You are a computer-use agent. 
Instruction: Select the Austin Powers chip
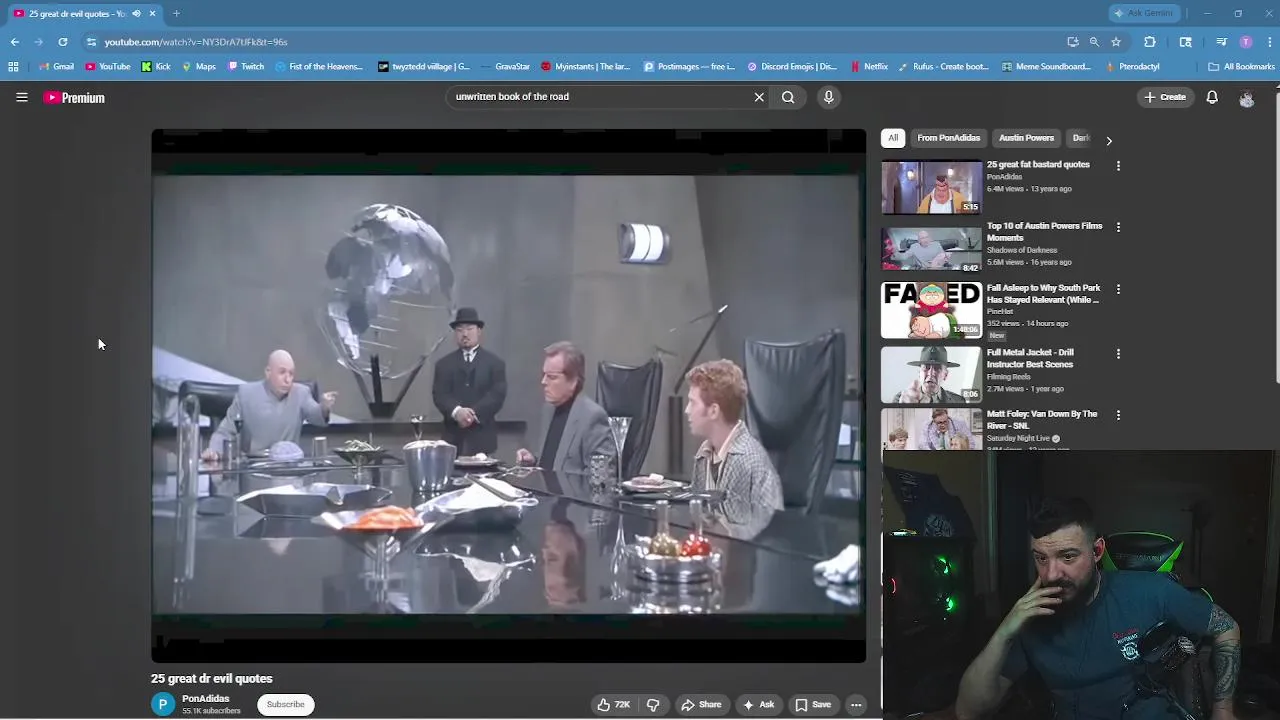coord(1026,138)
